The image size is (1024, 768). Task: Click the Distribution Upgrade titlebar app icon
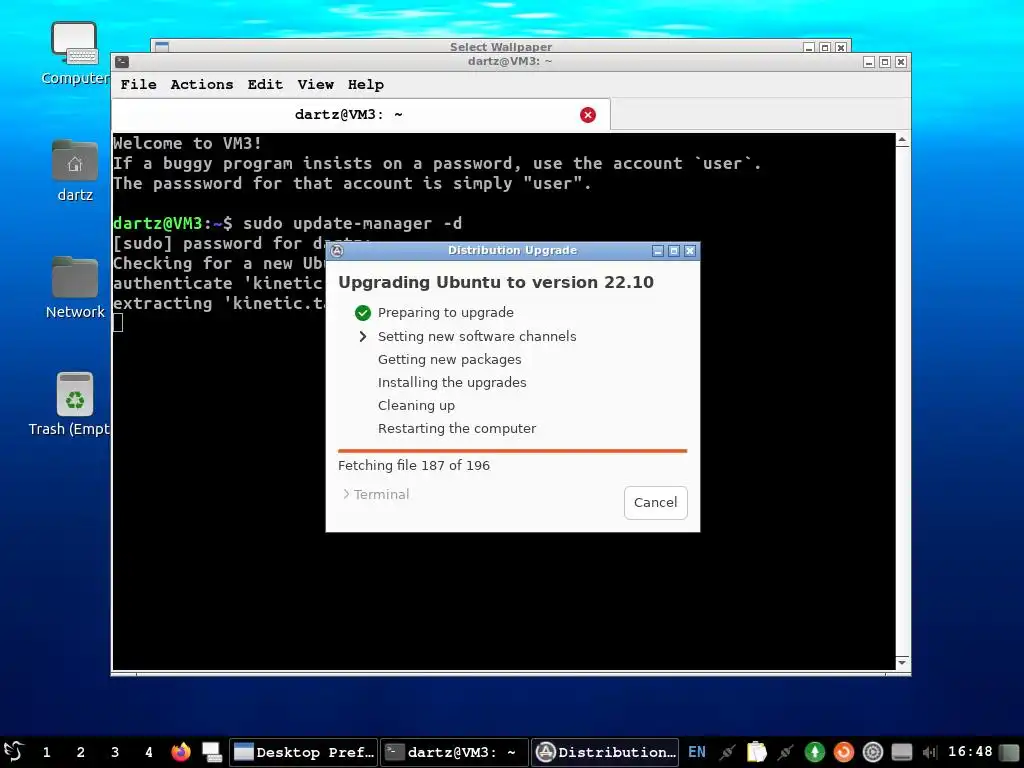tap(337, 251)
